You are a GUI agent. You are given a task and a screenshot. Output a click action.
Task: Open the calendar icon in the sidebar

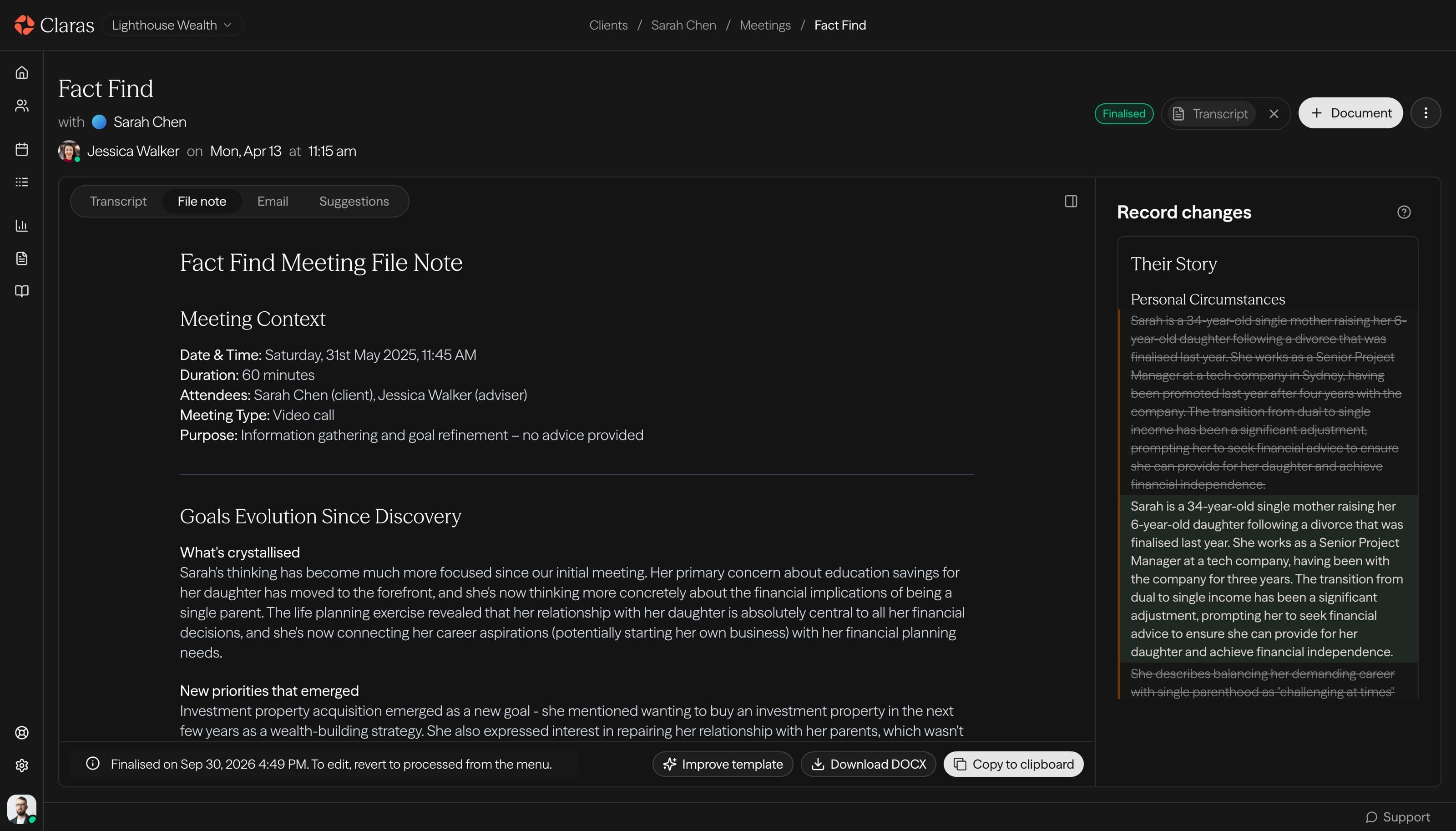click(x=22, y=149)
